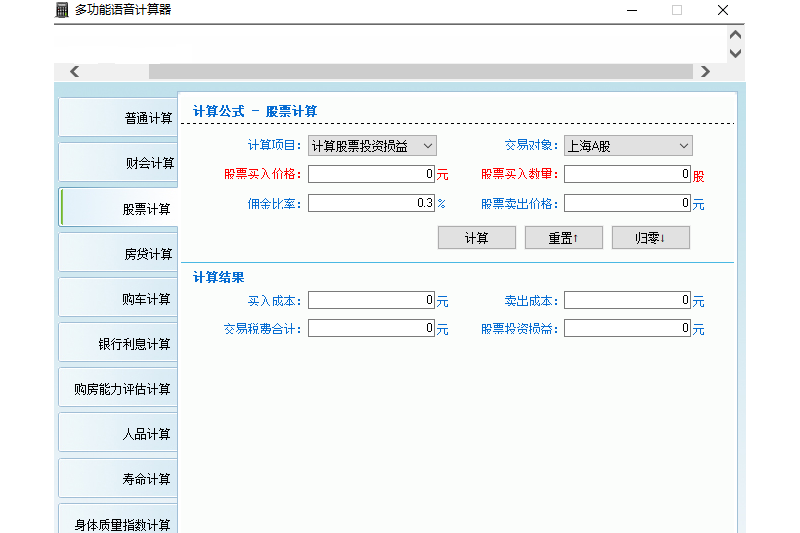Click the up arrow of the display scrollbar
The image size is (800, 533).
pos(735,35)
